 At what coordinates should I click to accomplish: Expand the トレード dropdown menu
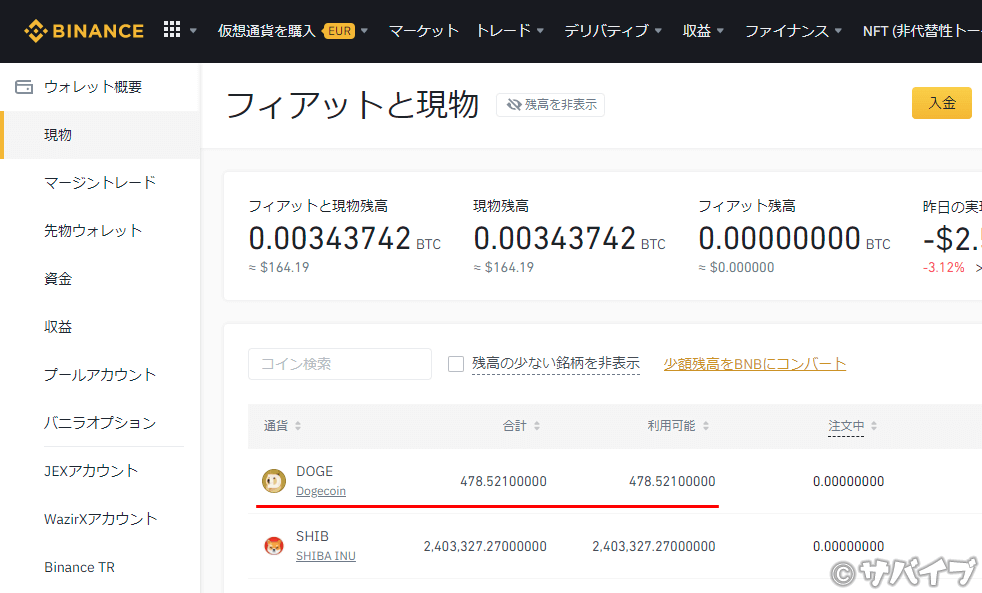(x=540, y=31)
